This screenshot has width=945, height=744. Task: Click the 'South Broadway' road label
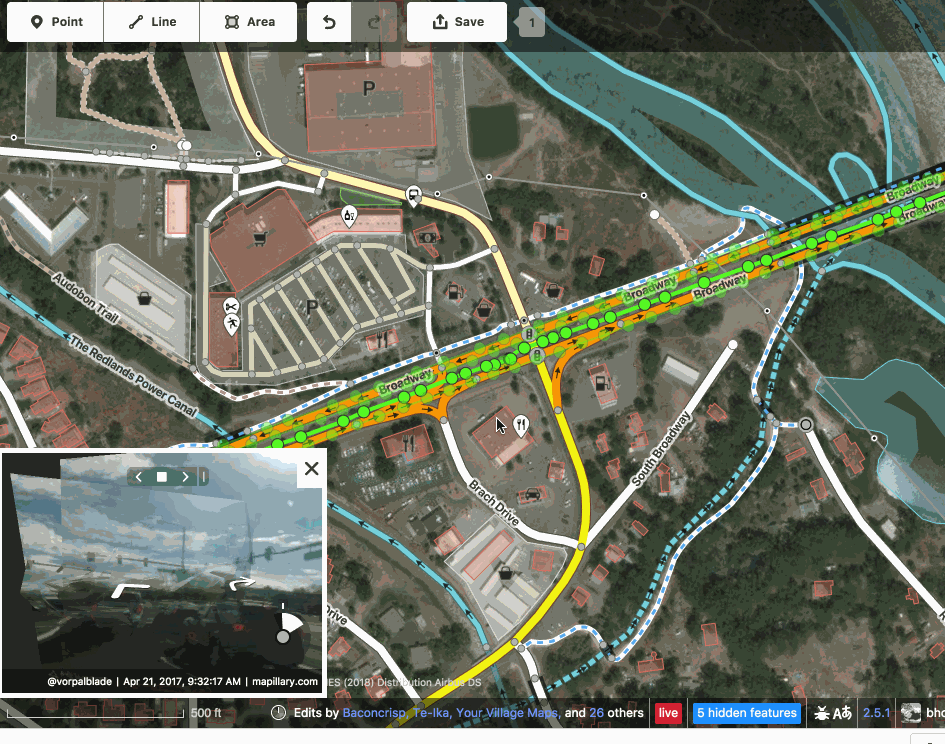tap(661, 448)
